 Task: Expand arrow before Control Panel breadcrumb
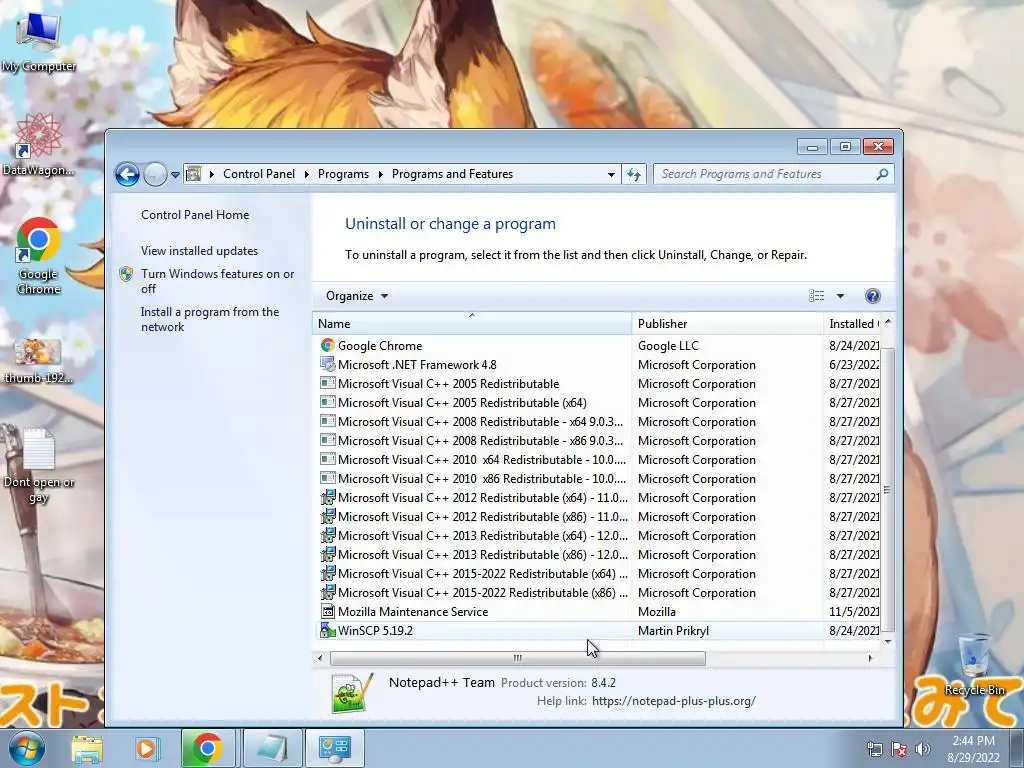(212, 174)
